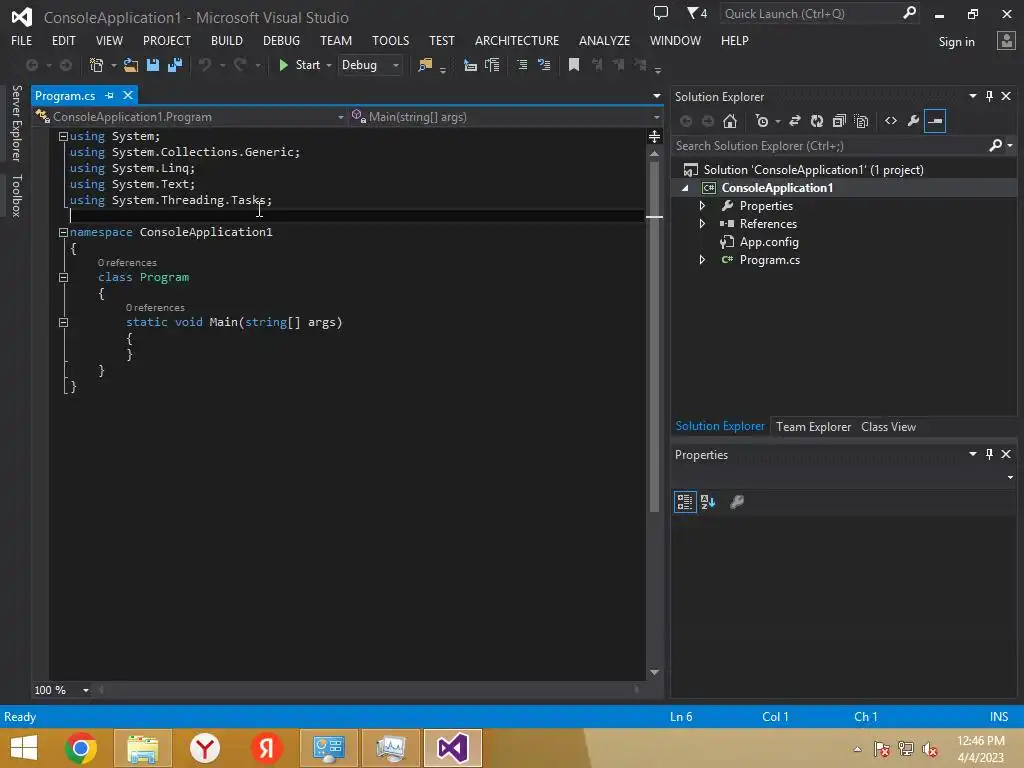This screenshot has height=768, width=1024.
Task: Select Alphabetical sort in Properties panel
Action: click(x=708, y=502)
